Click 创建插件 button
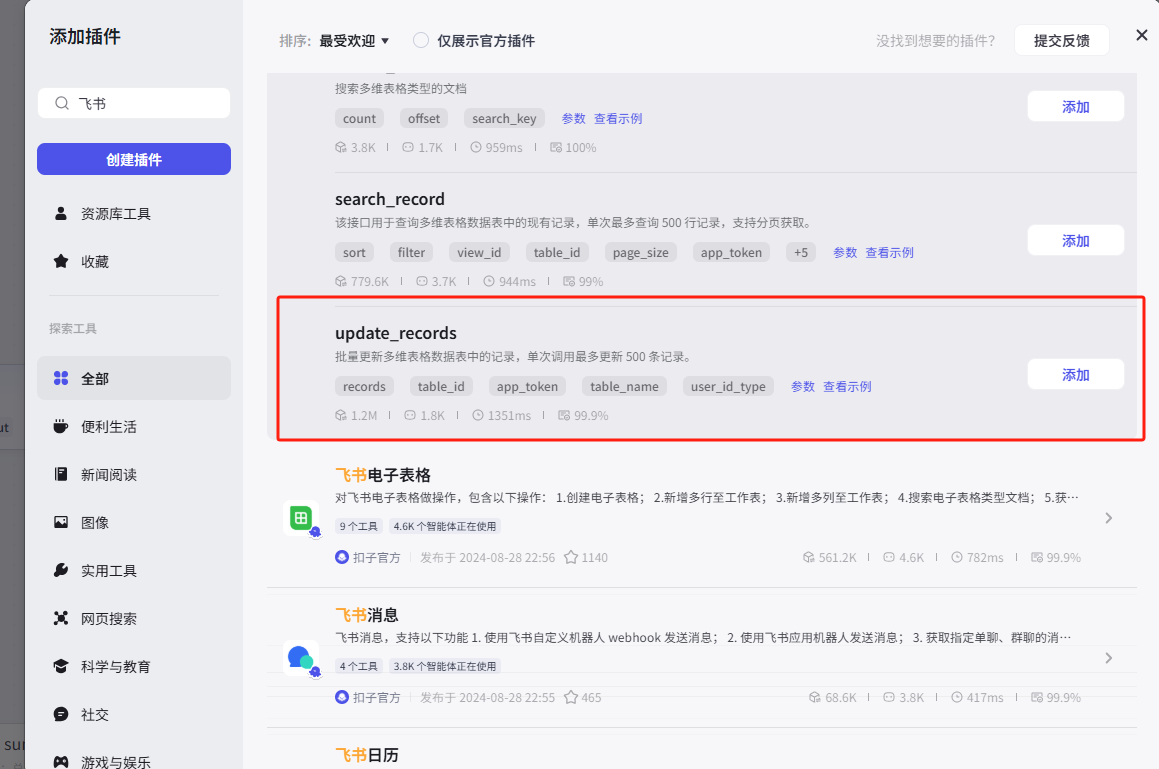This screenshot has height=769, width=1159. pos(134,159)
